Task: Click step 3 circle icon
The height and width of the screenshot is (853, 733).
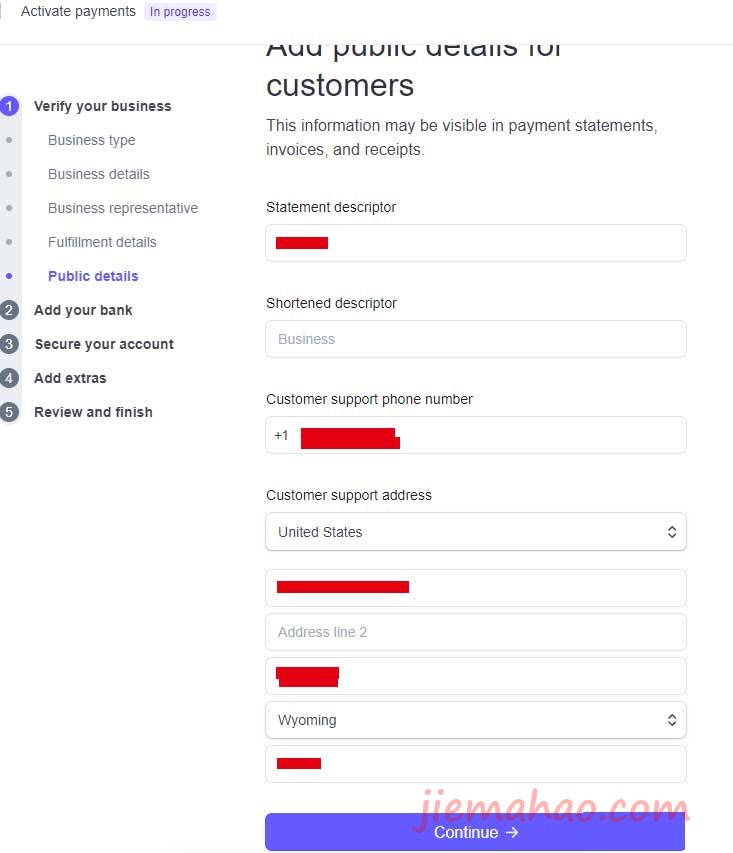Action: tap(10, 344)
